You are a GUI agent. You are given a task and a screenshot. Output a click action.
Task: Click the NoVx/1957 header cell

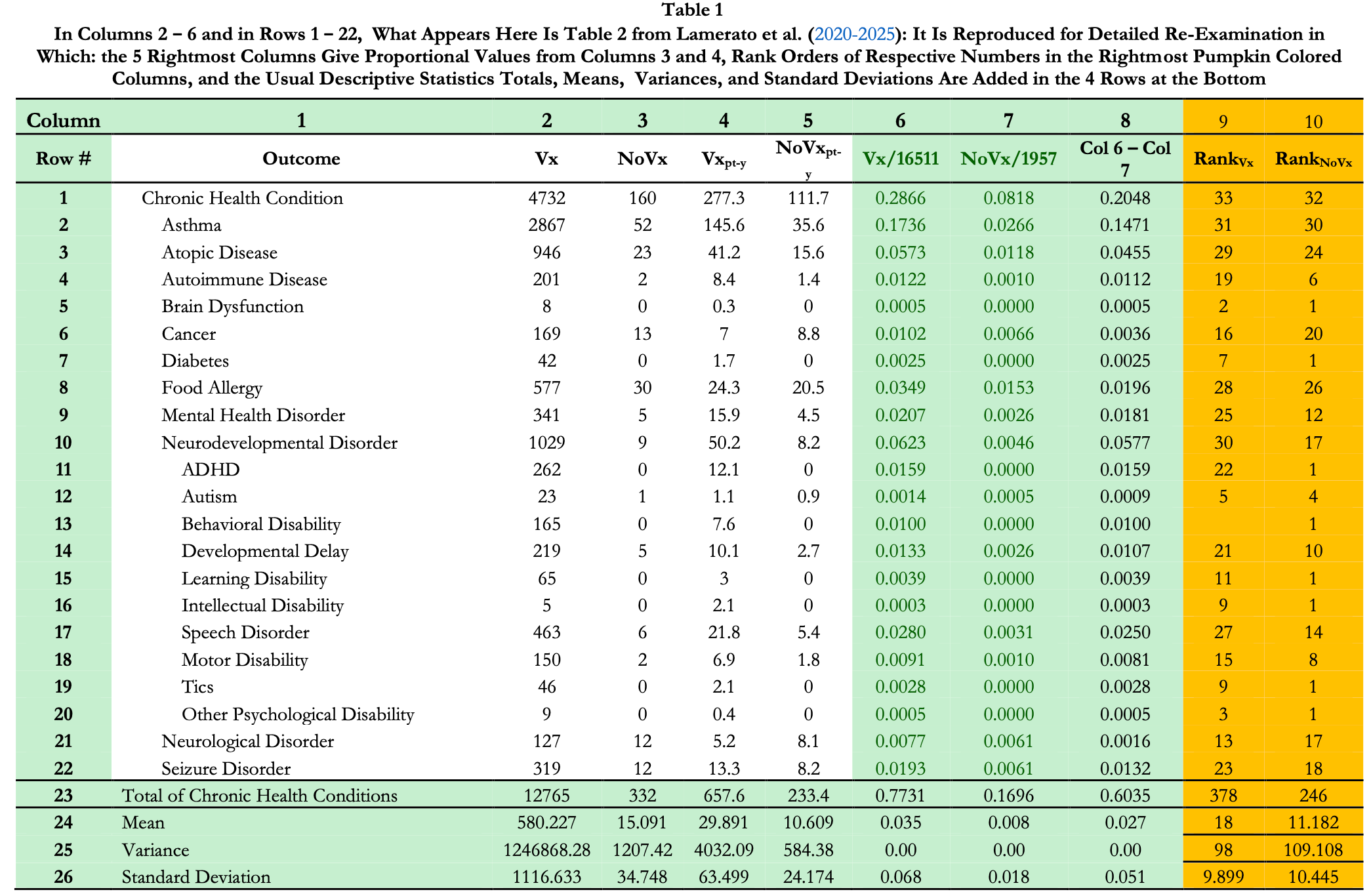1008,159
